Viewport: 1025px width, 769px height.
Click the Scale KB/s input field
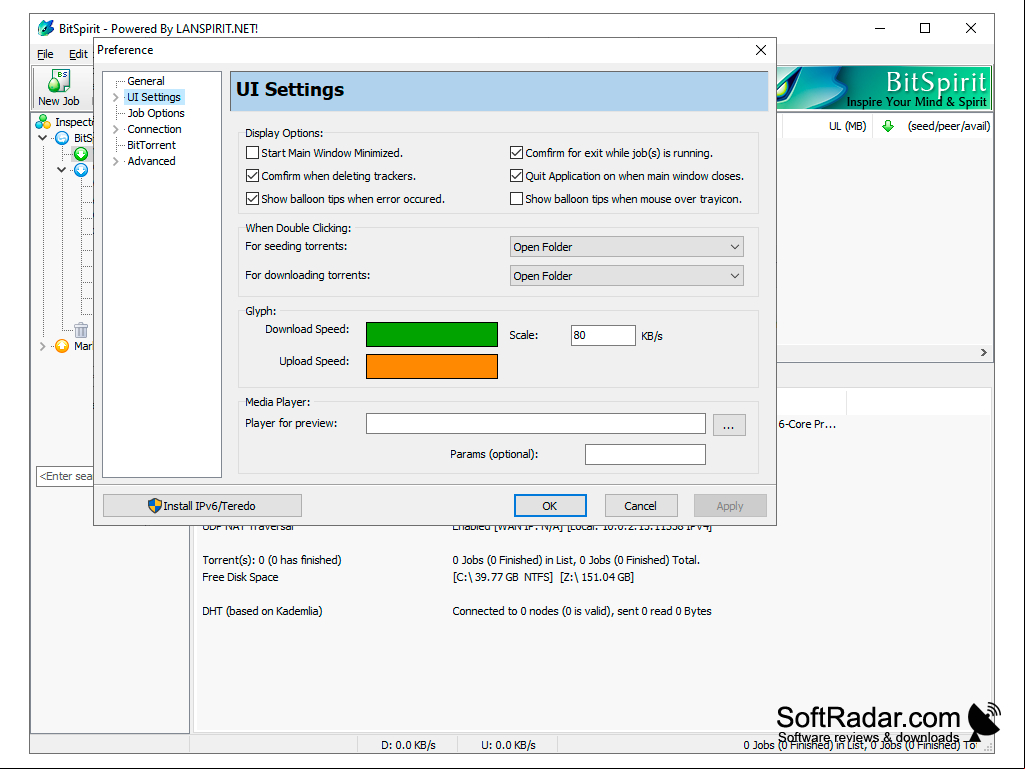click(603, 335)
